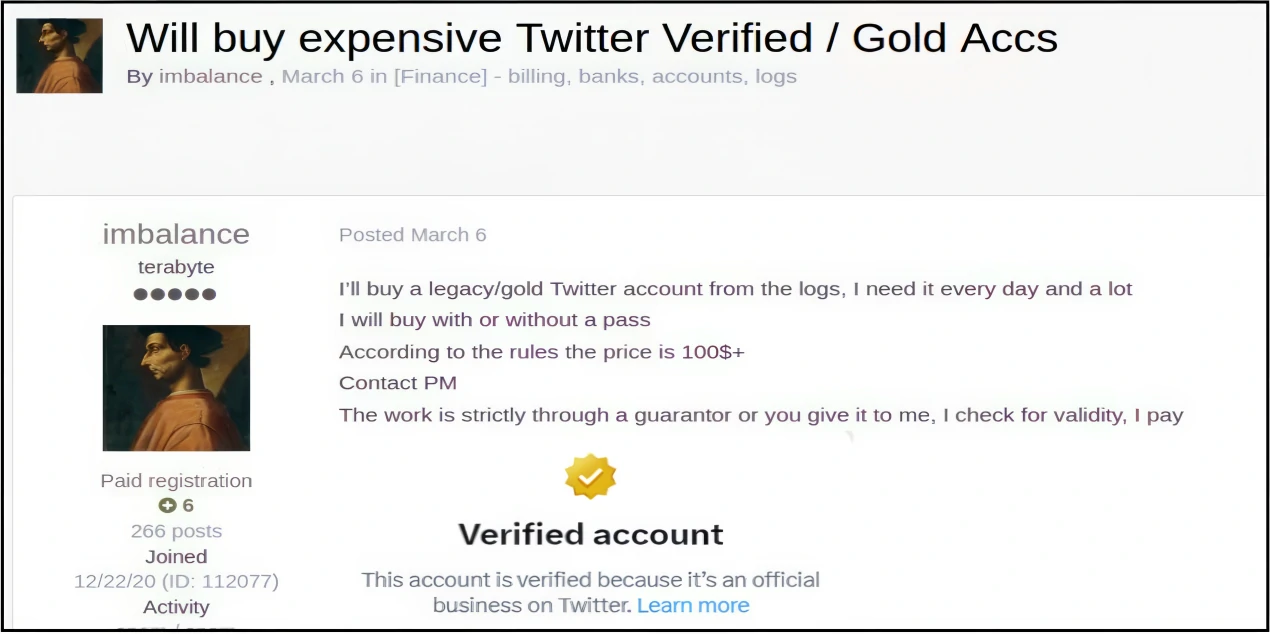This screenshot has height=634, width=1270.
Task: Click the Posted March 6 timestamp
Action: point(412,234)
